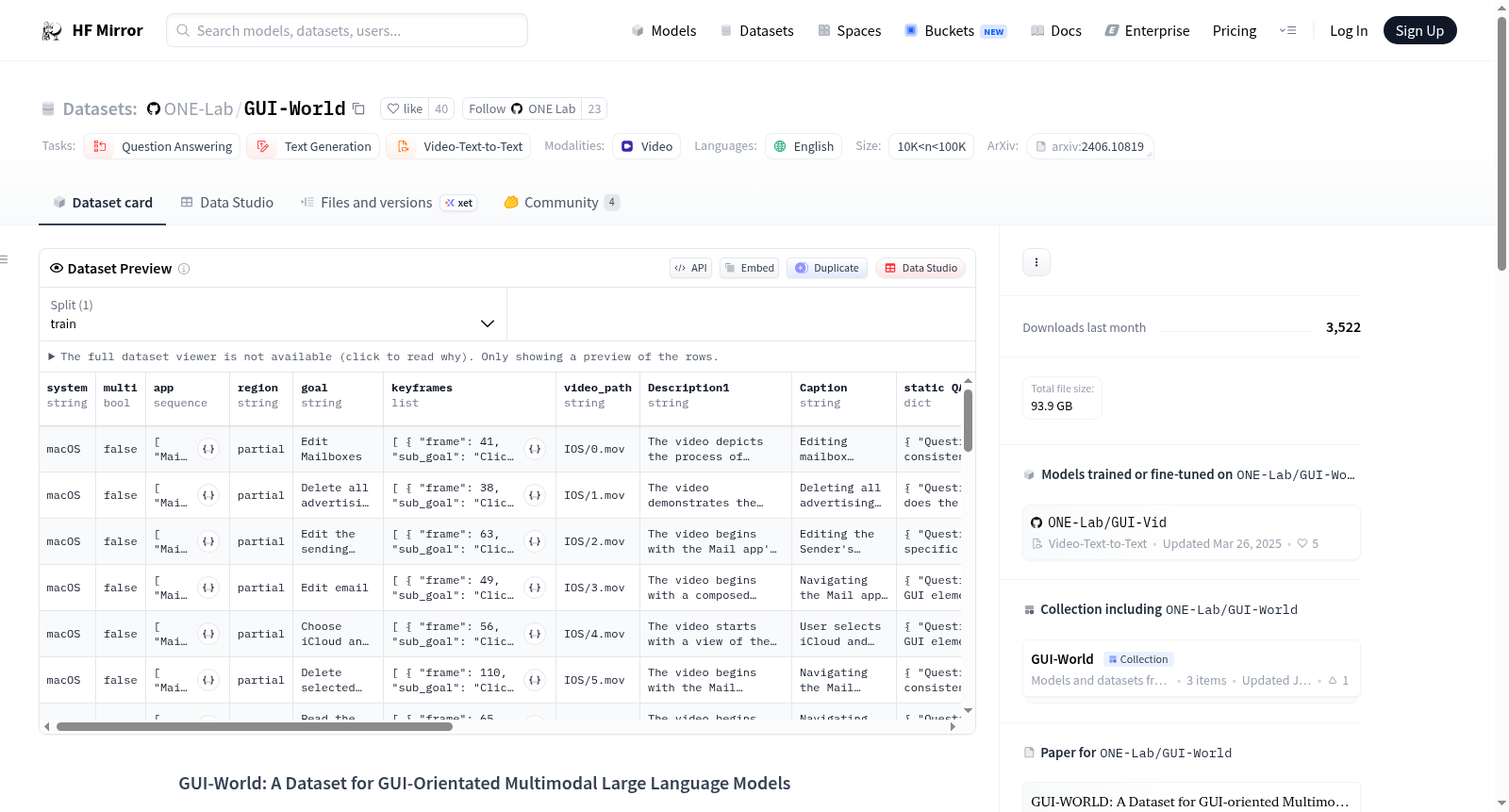
Task: Expand keyframes JSON cell in IOS/3.mov row
Action: [x=535, y=588]
